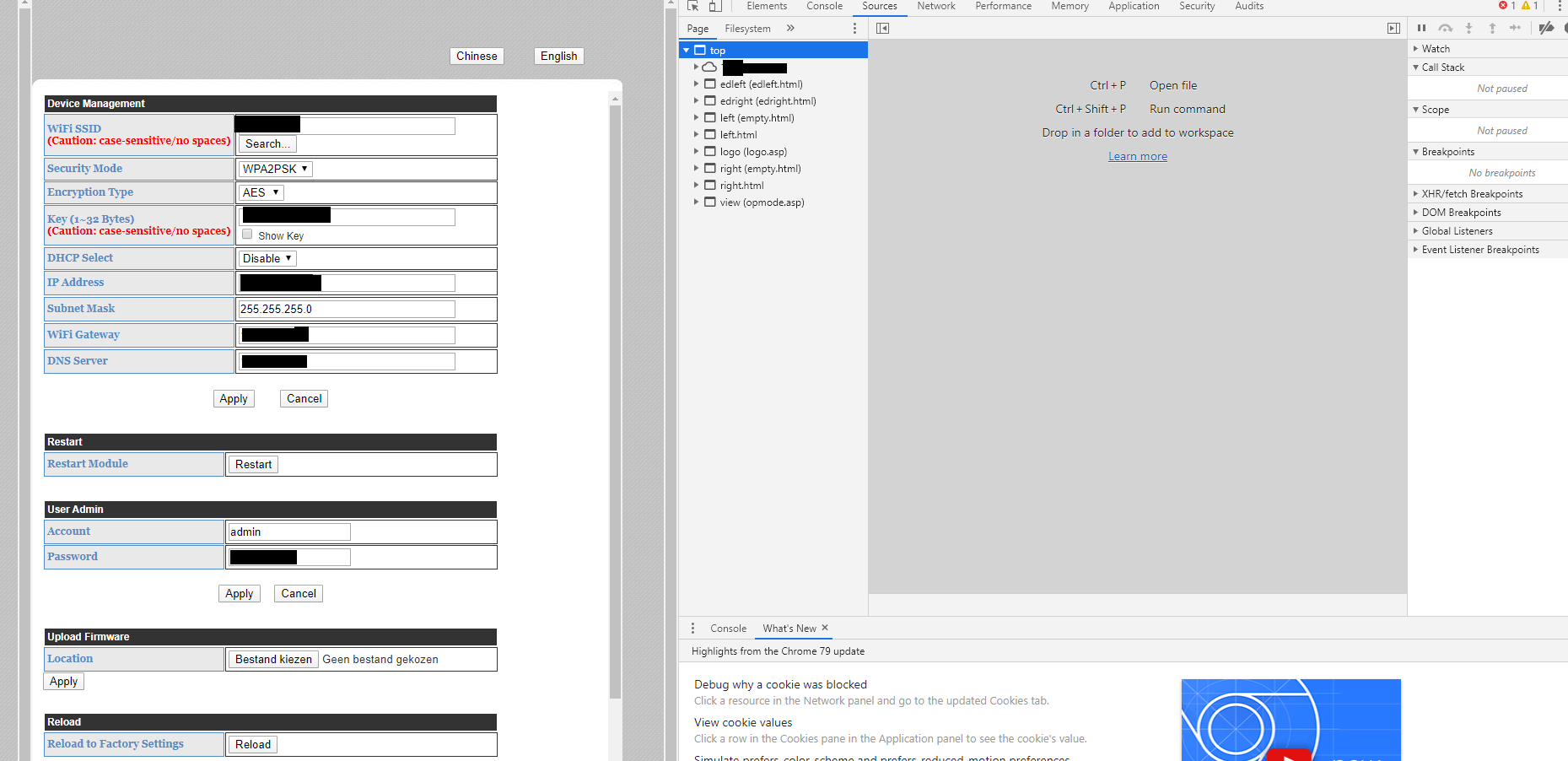1568x761 pixels.
Task: Click the Restart button
Action: tap(253, 464)
